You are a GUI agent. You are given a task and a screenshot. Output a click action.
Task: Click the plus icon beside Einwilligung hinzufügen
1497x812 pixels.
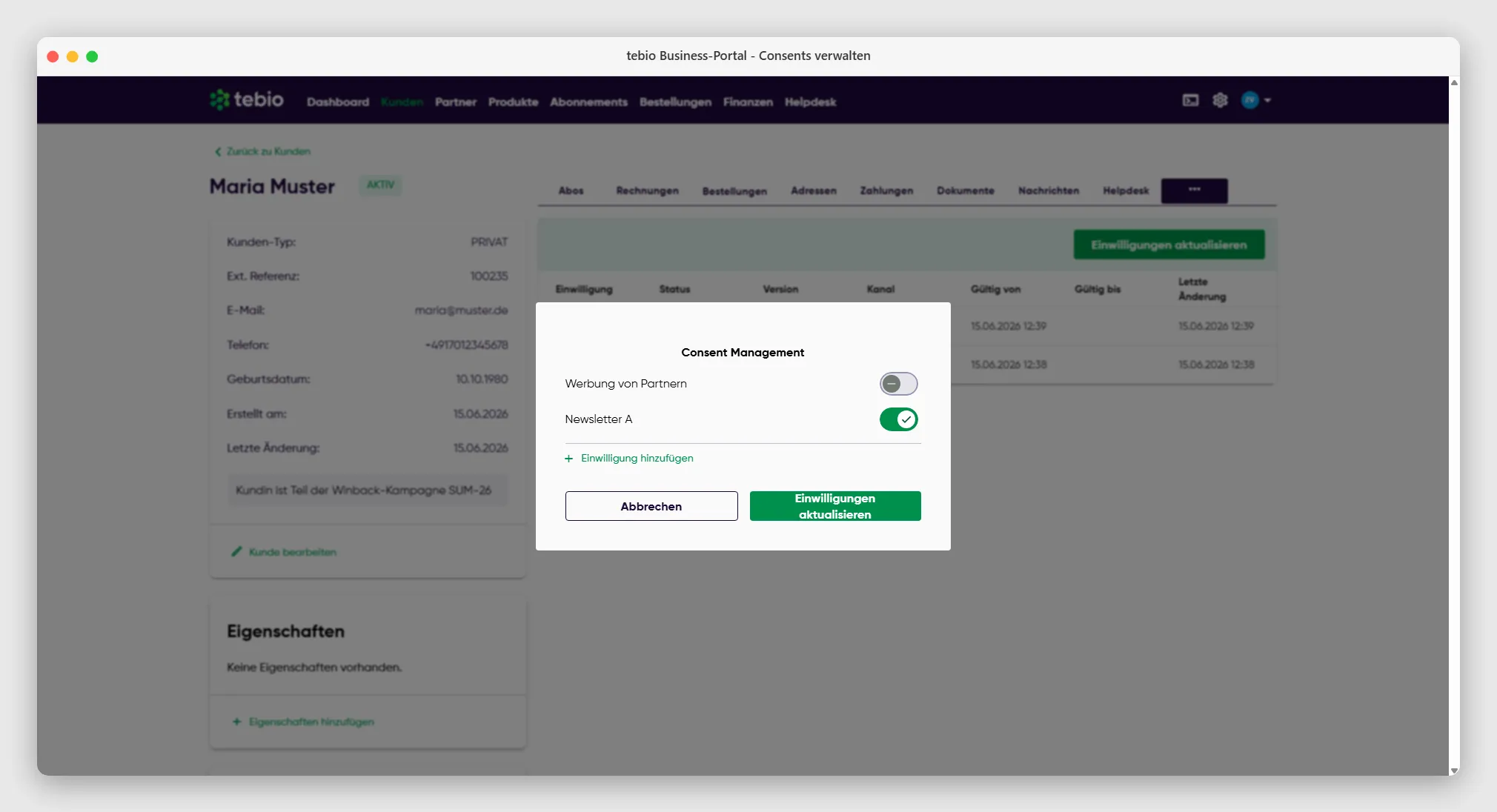(x=568, y=459)
